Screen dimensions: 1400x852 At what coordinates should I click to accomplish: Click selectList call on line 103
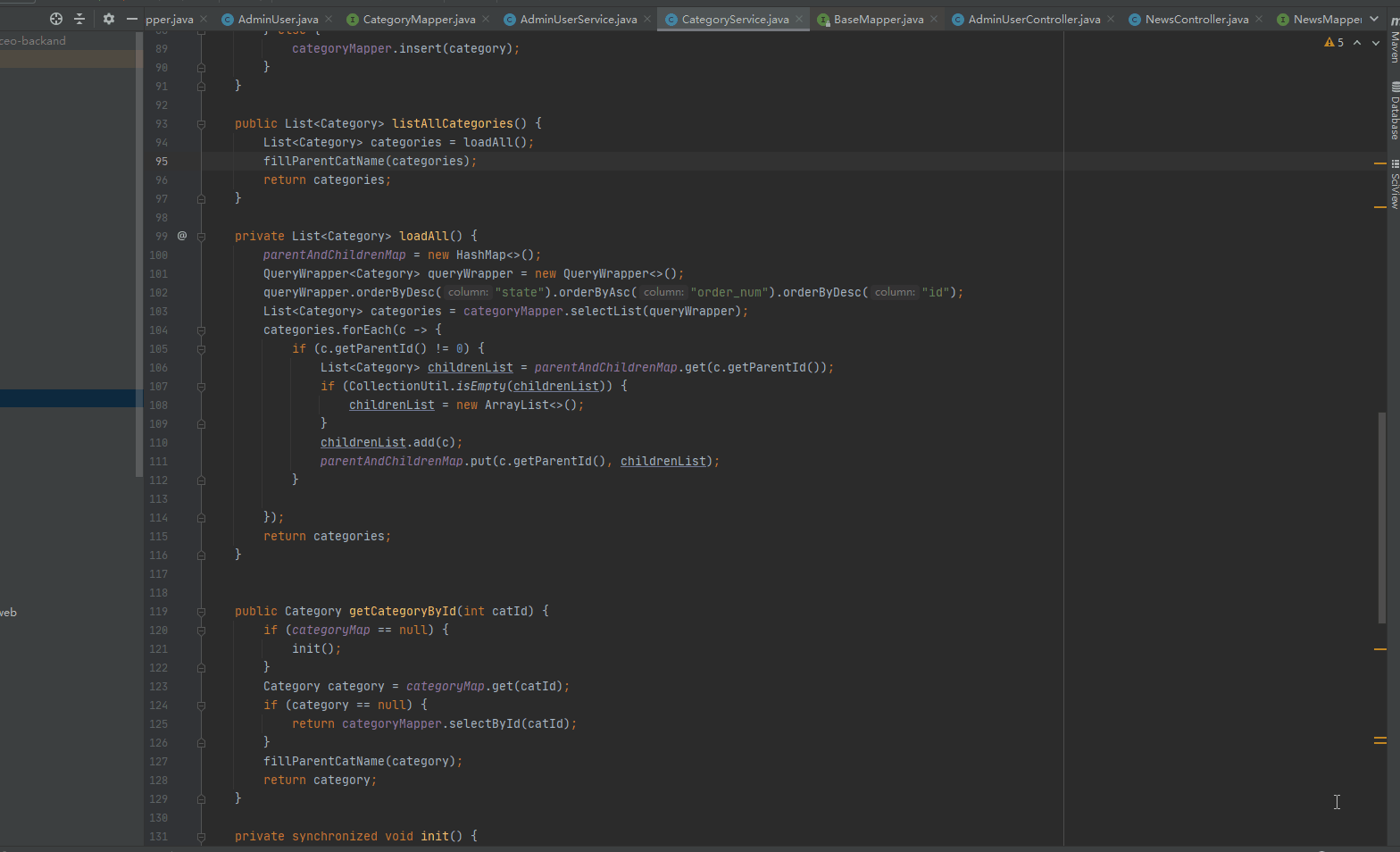[606, 311]
